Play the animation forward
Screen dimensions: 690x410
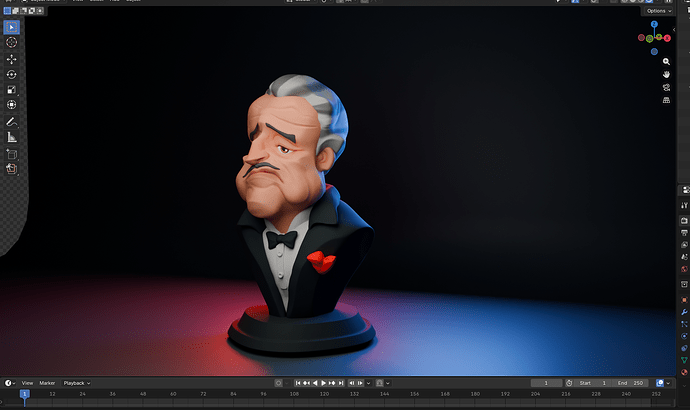[323, 383]
